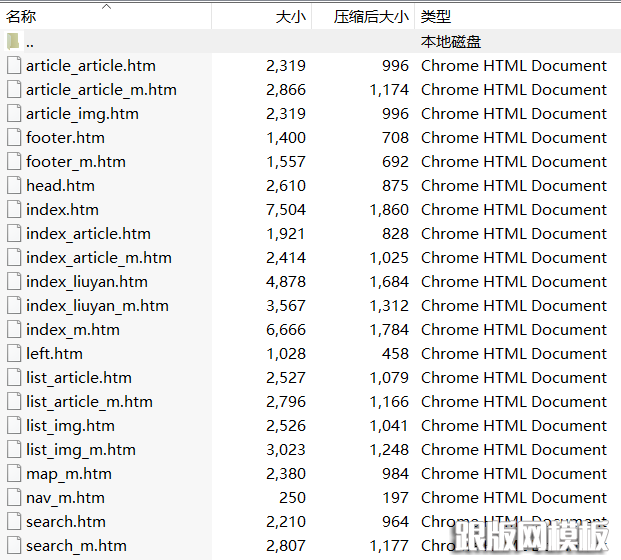Sort by the 压缩后大小 column header

tap(371, 17)
